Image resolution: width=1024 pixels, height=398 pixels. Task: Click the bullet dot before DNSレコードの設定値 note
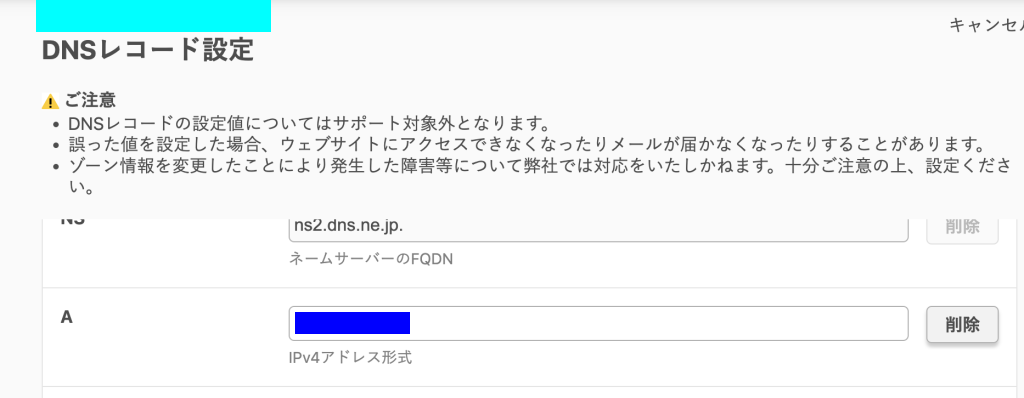[x=56, y=124]
